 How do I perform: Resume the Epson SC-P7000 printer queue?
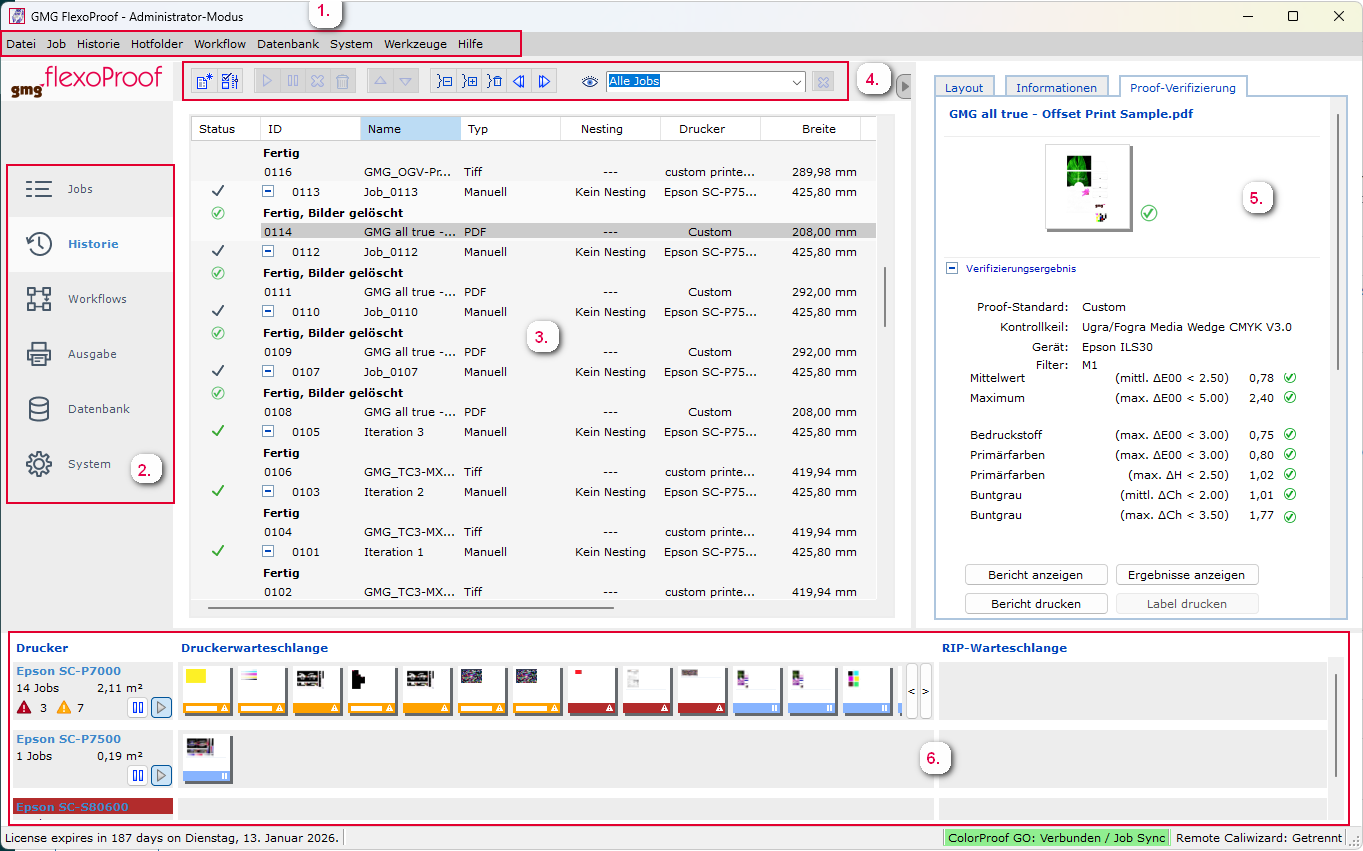click(161, 708)
